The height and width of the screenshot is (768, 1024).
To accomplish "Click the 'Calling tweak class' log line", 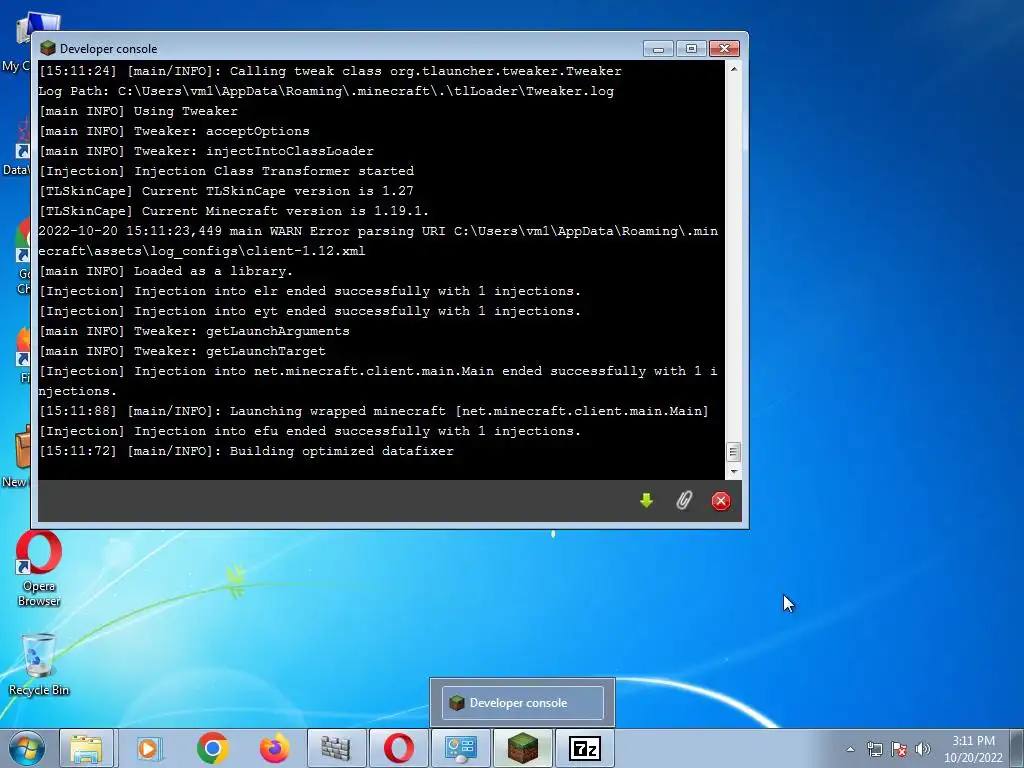I will coord(330,71).
